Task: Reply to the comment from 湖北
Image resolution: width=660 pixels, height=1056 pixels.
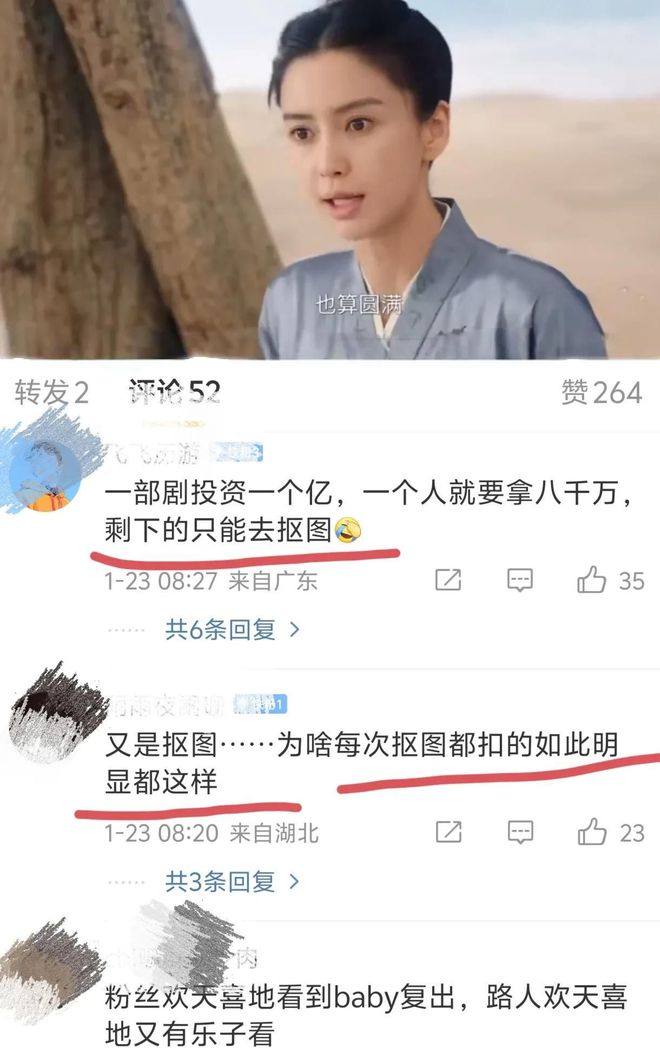Action: (x=520, y=832)
